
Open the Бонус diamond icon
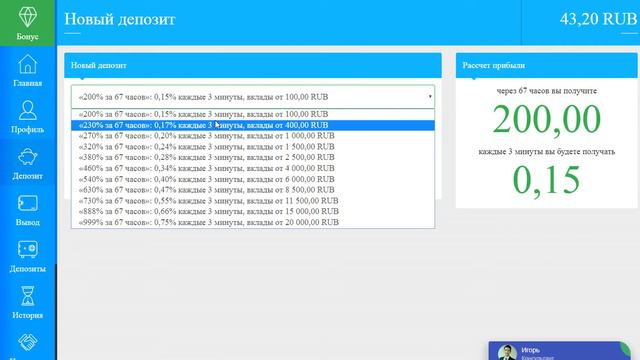(27, 16)
